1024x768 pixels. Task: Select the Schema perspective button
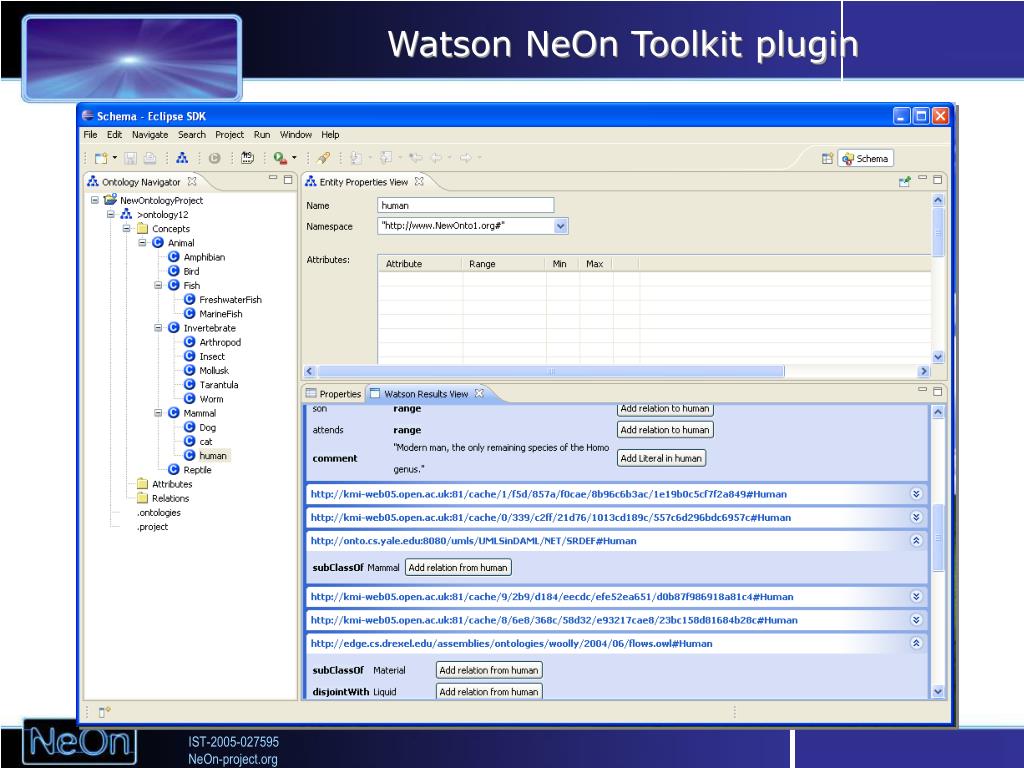coord(865,159)
